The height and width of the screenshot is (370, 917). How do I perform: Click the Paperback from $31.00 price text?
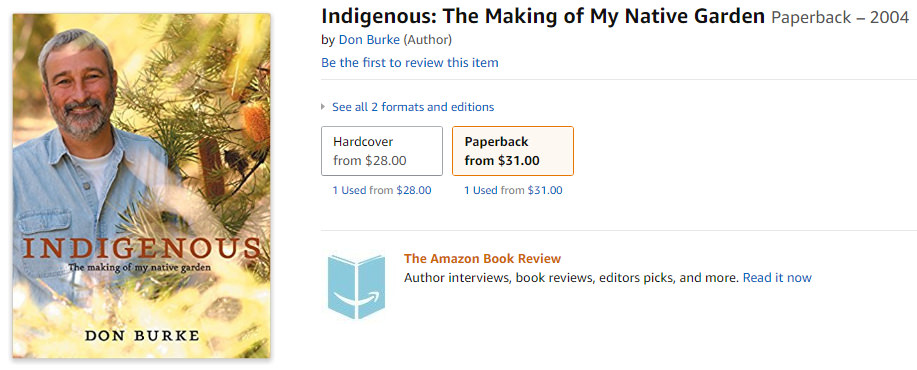[x=502, y=161]
